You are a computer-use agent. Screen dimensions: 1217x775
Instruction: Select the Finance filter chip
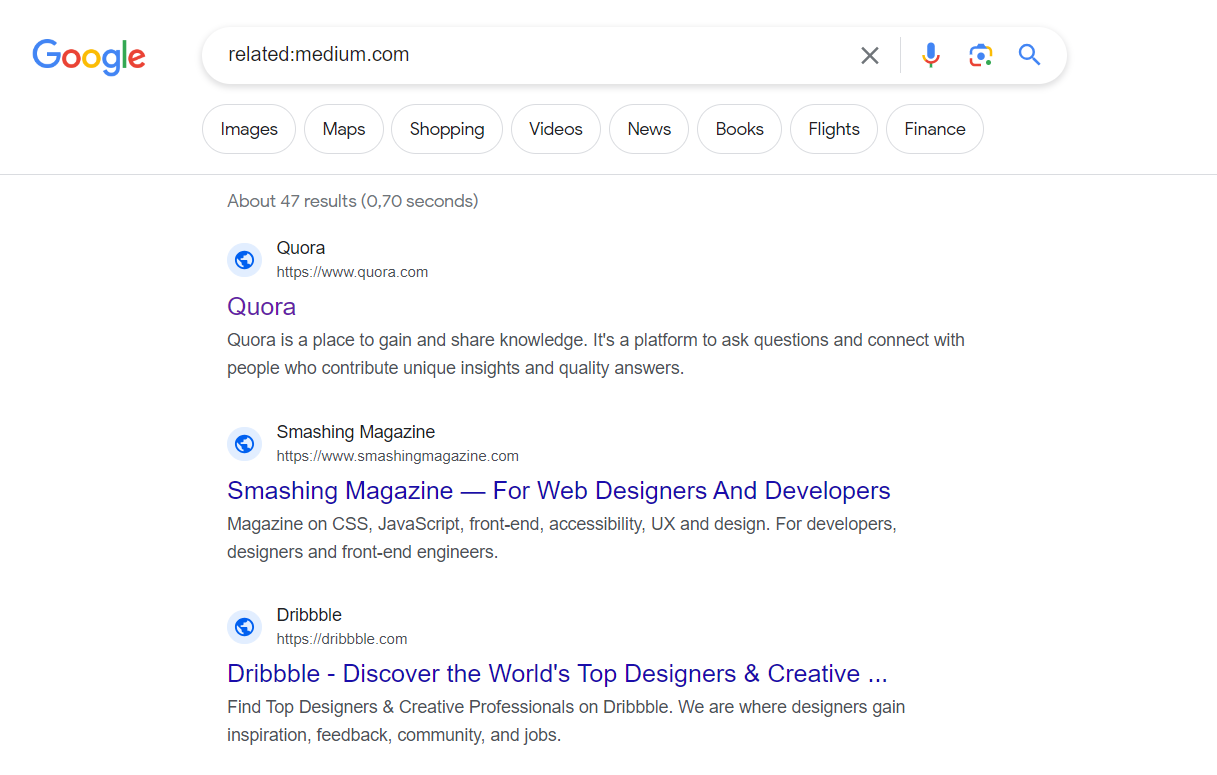pos(934,129)
